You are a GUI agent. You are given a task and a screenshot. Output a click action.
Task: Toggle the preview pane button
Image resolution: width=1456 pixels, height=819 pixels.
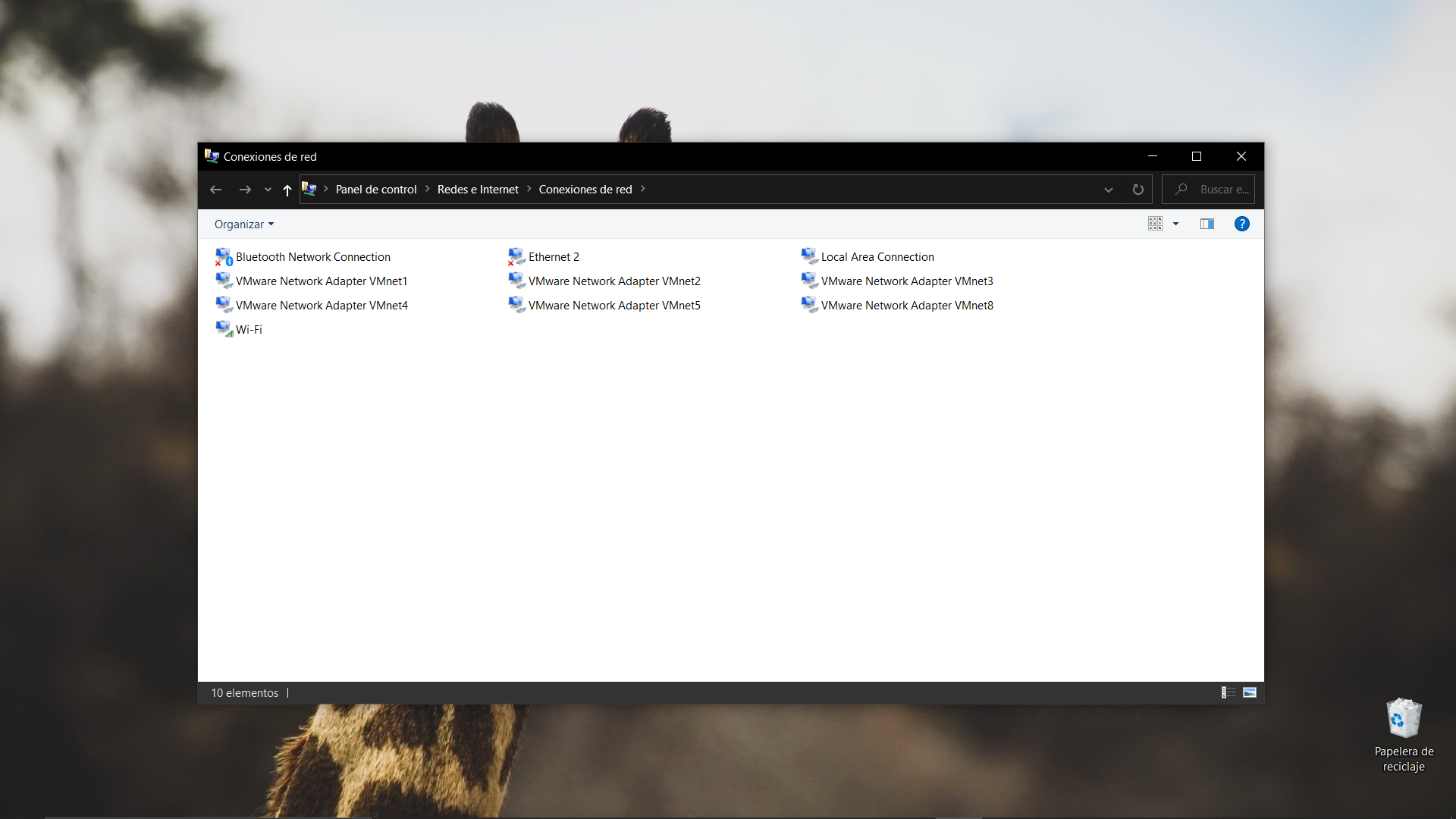1207,224
